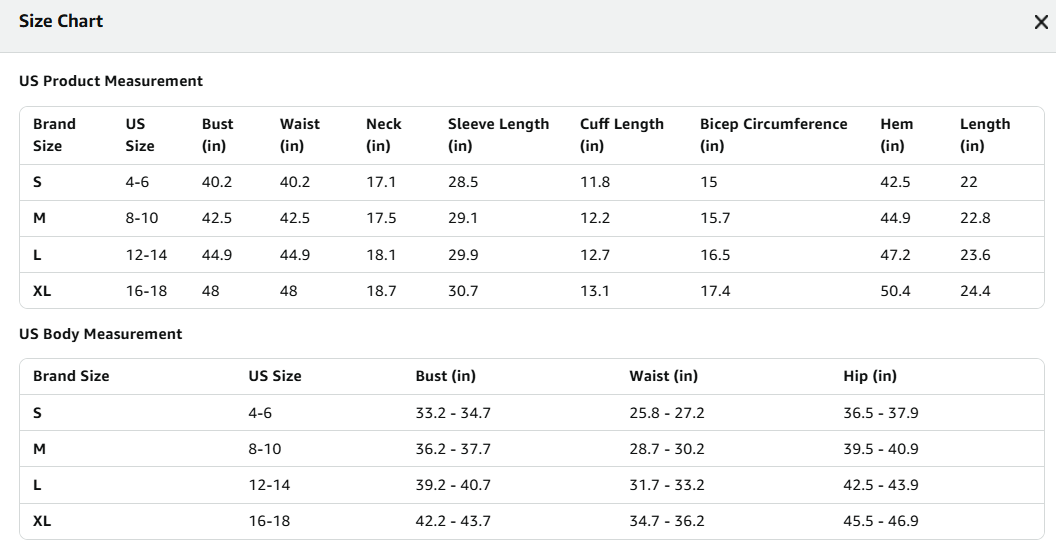
Task: Select brand size XL in product table
Action: click(42, 291)
